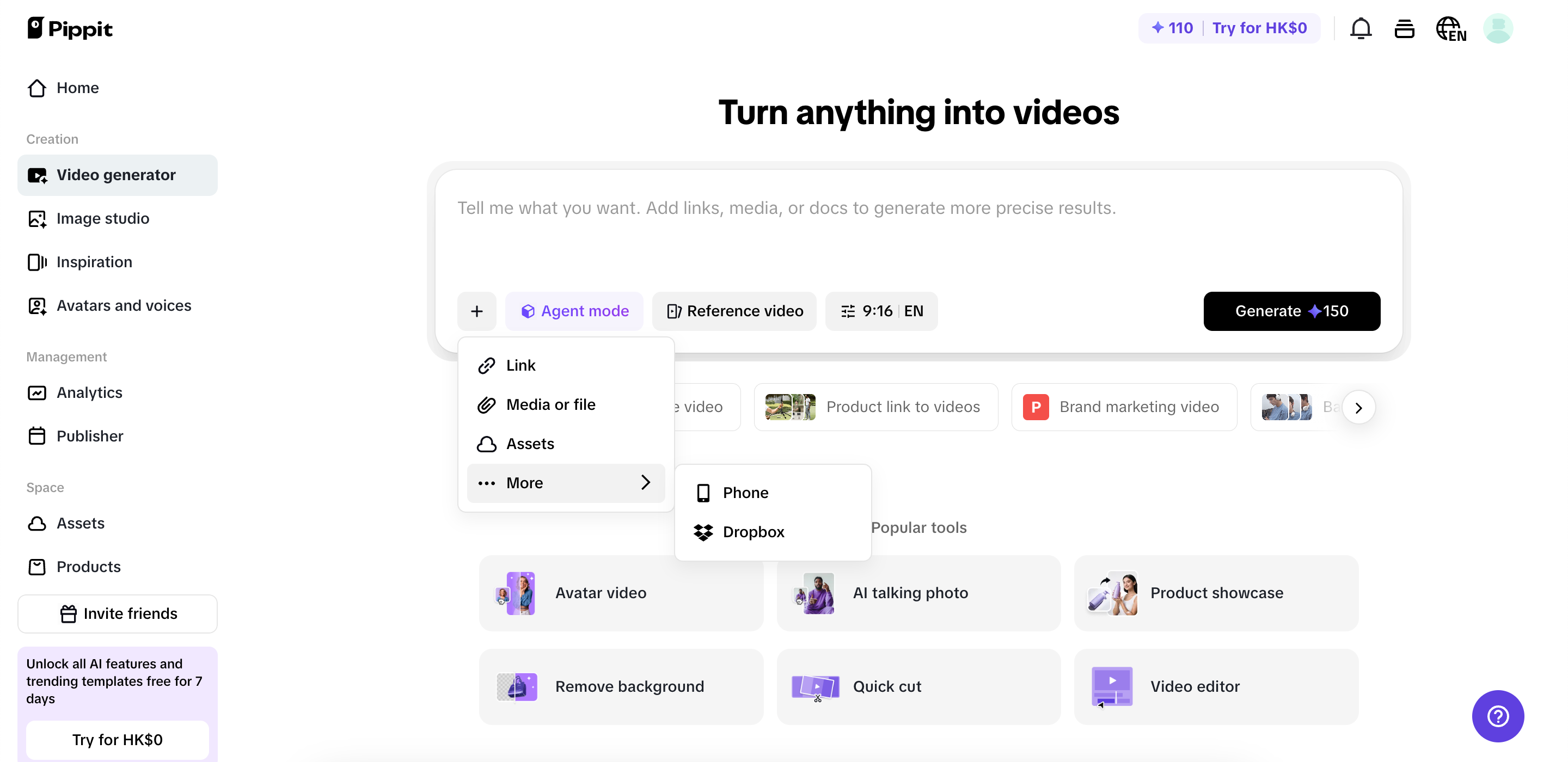Enable Reference video

[734, 311]
